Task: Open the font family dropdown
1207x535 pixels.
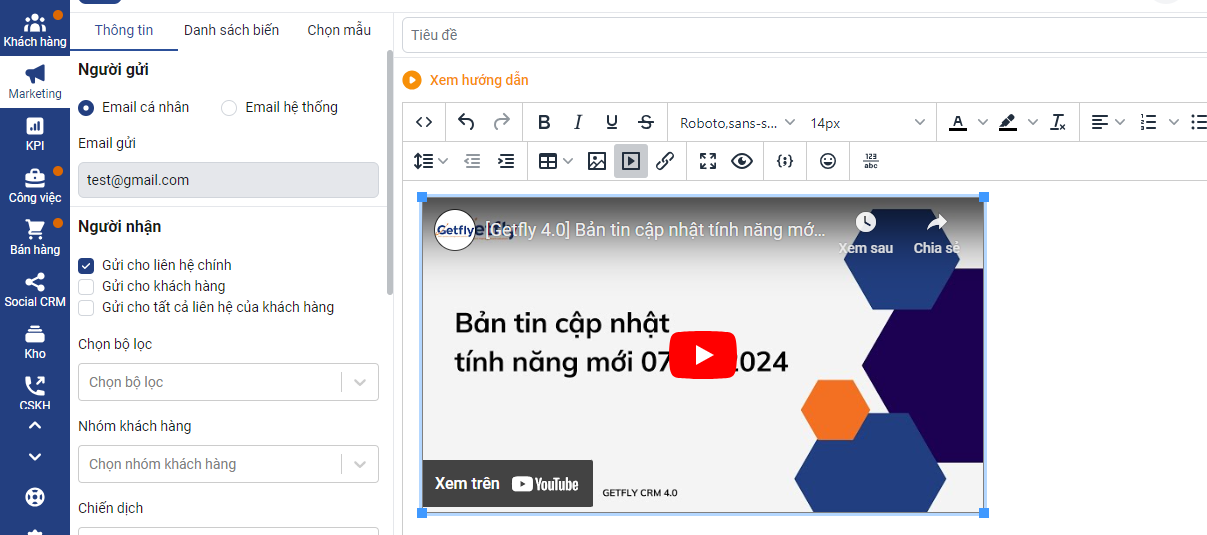Action: pos(737,122)
